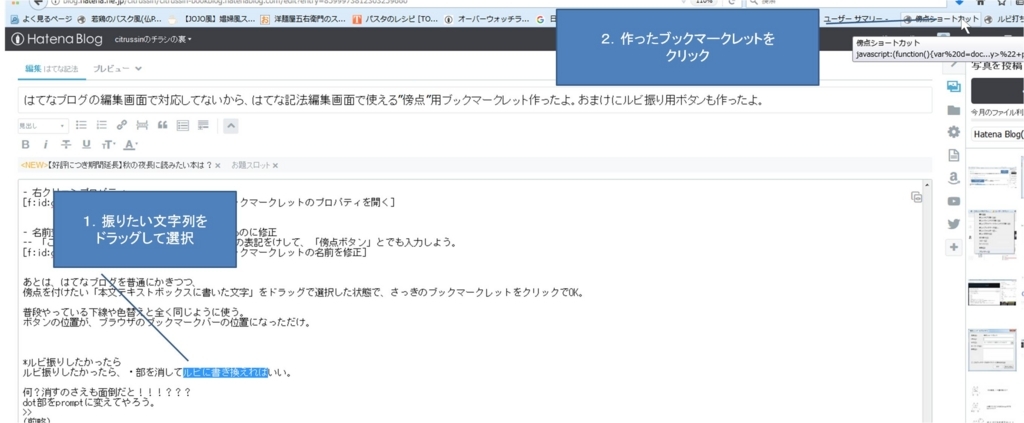The height and width of the screenshot is (423, 1024).
Task: Open the font size tT dropdown
Action: (108, 145)
